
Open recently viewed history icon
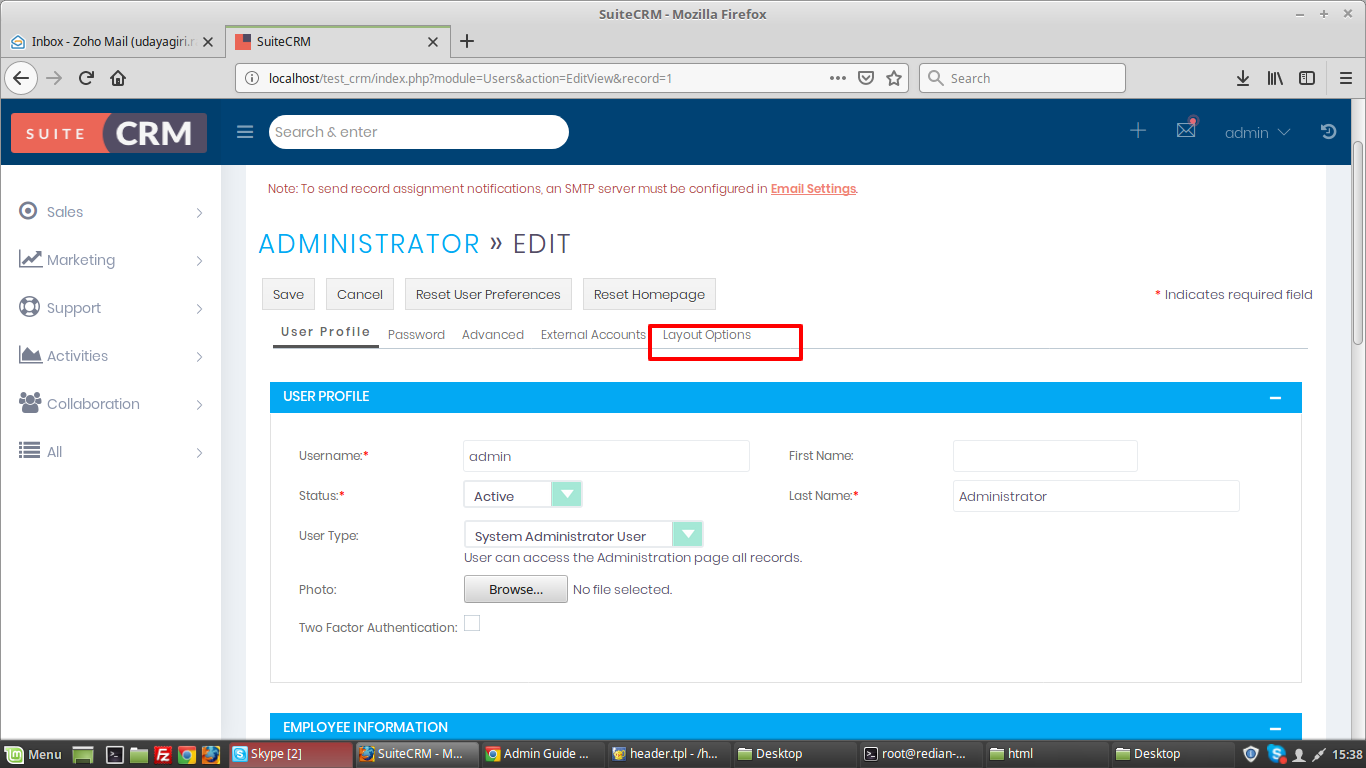(x=1328, y=131)
